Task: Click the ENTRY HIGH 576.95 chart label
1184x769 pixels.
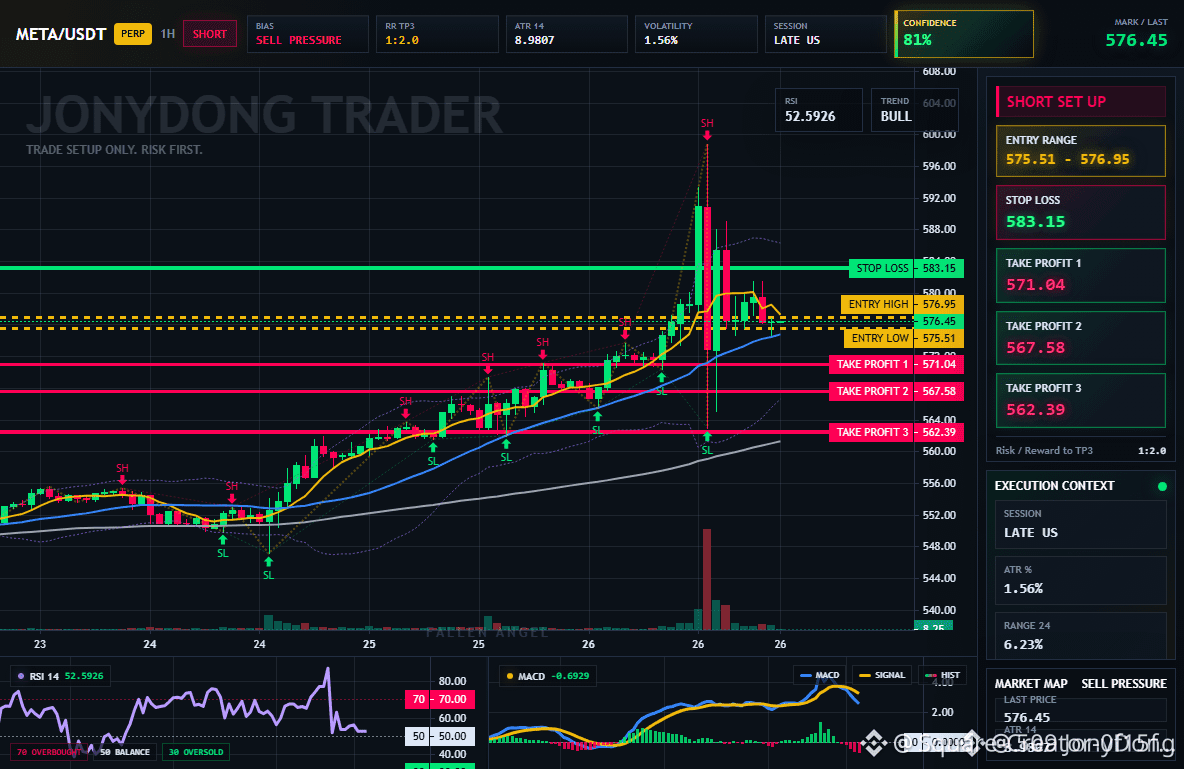Action: [902, 304]
